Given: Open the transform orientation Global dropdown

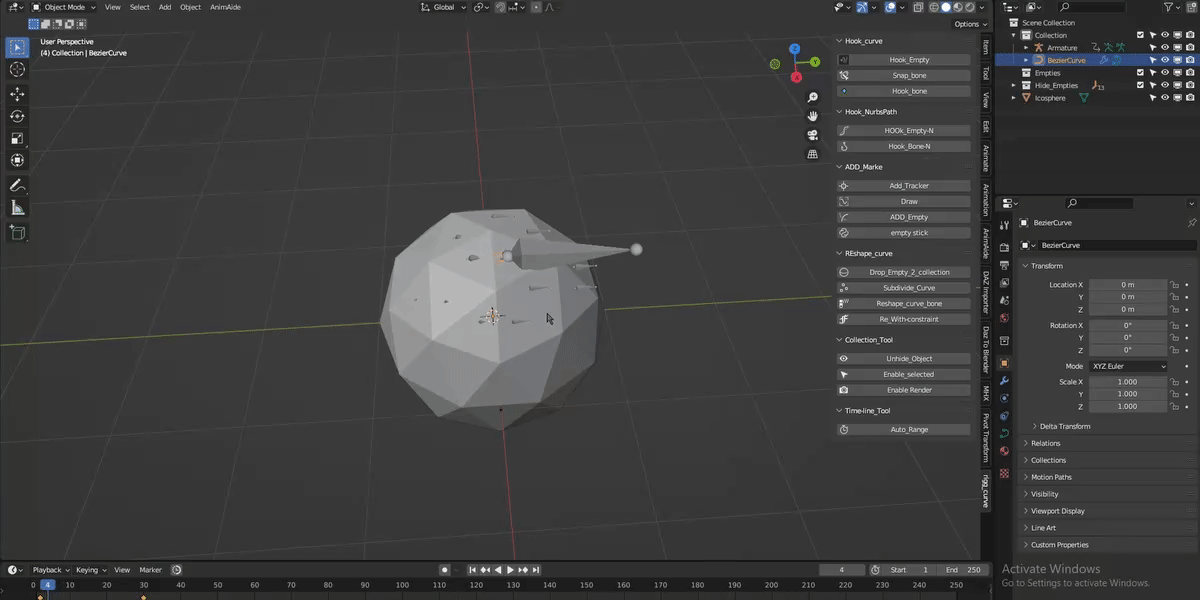Looking at the screenshot, I should click(x=443, y=6).
